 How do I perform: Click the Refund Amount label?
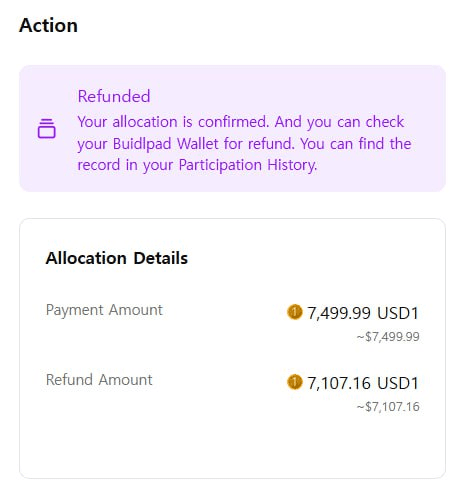(x=99, y=380)
